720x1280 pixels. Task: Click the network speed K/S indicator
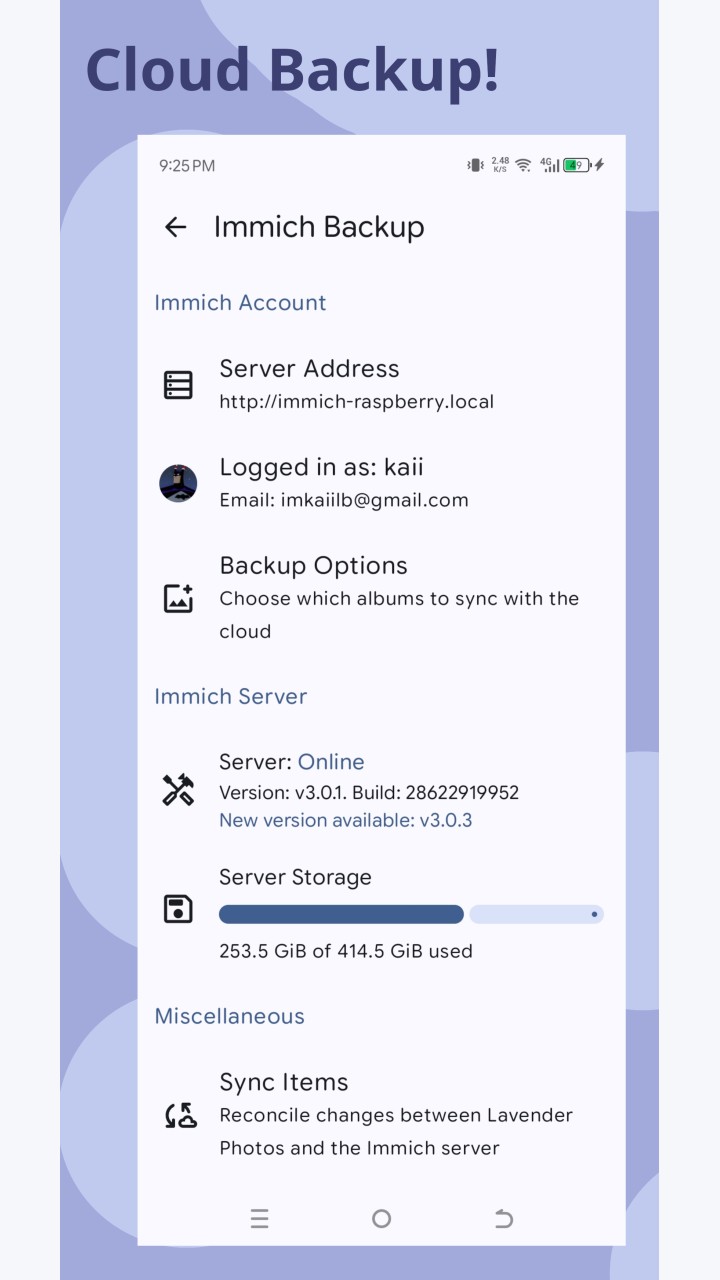click(x=500, y=165)
